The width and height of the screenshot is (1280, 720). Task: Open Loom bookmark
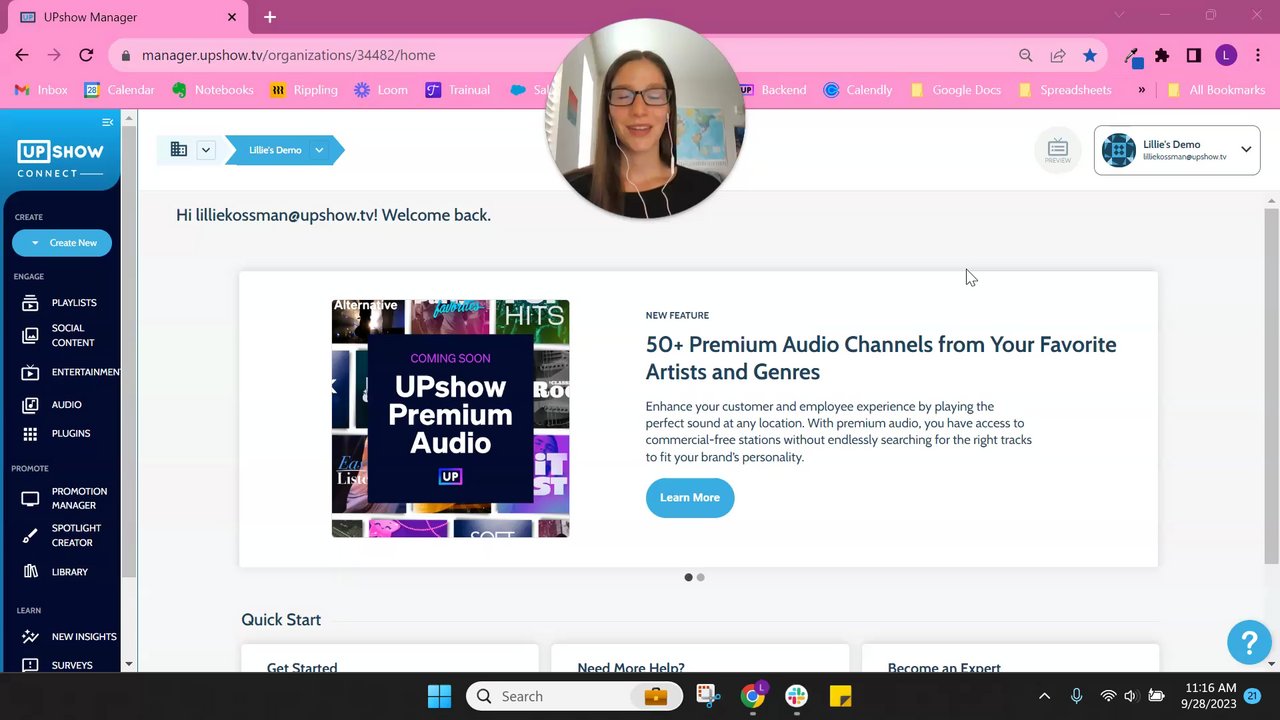381,89
